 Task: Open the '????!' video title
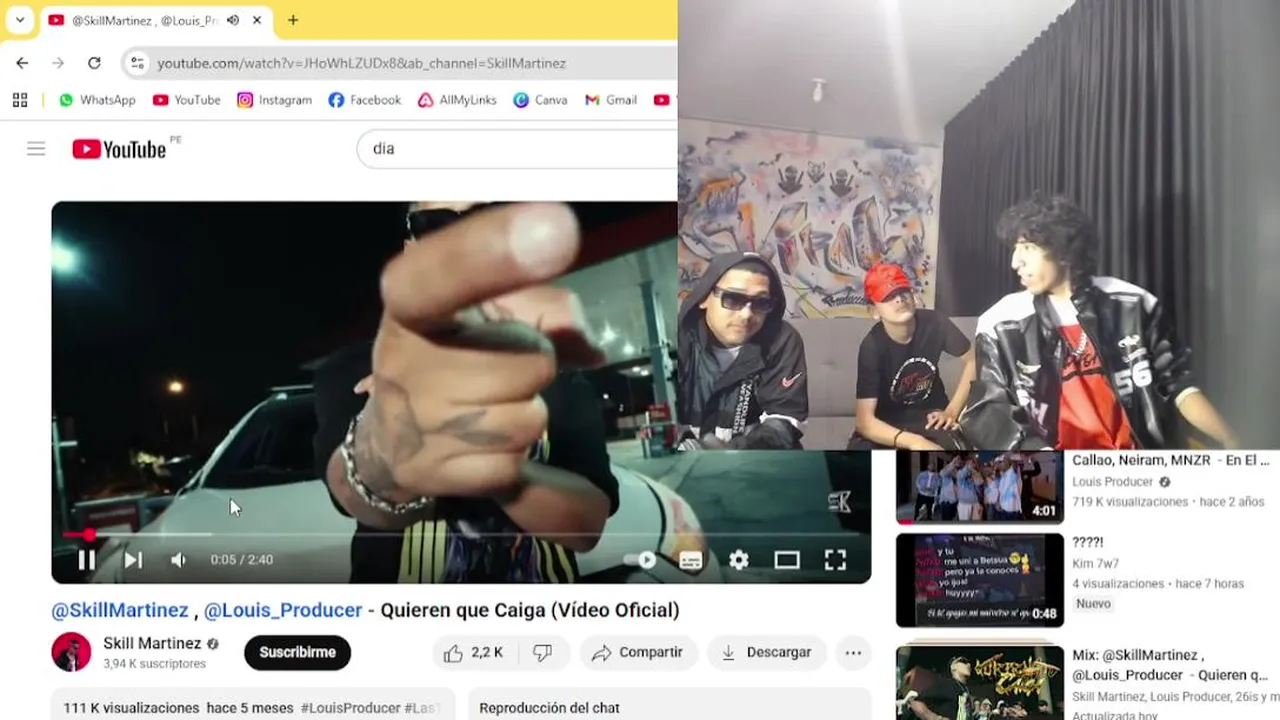(x=1088, y=542)
